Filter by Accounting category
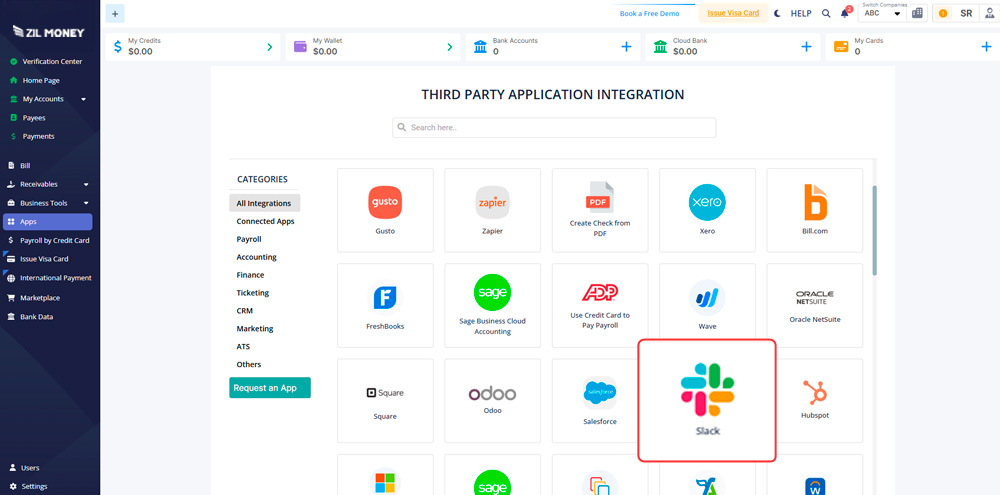This screenshot has height=495, width=1000. pos(256,257)
